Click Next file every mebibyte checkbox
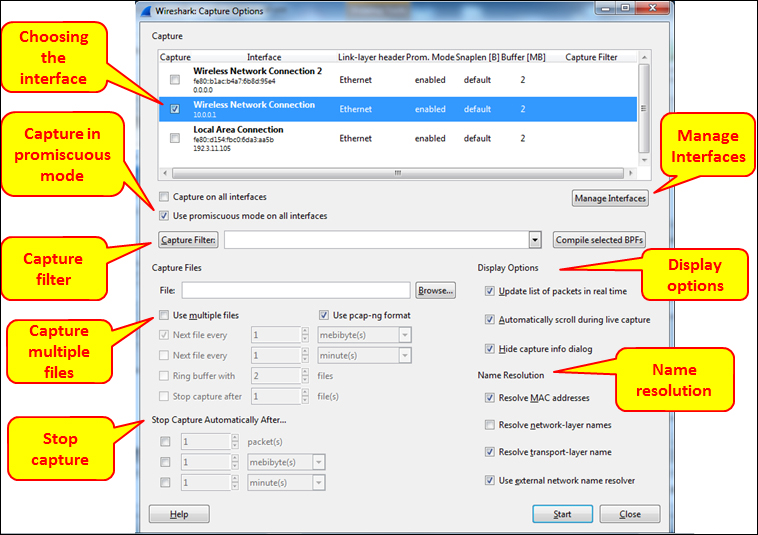 164,335
